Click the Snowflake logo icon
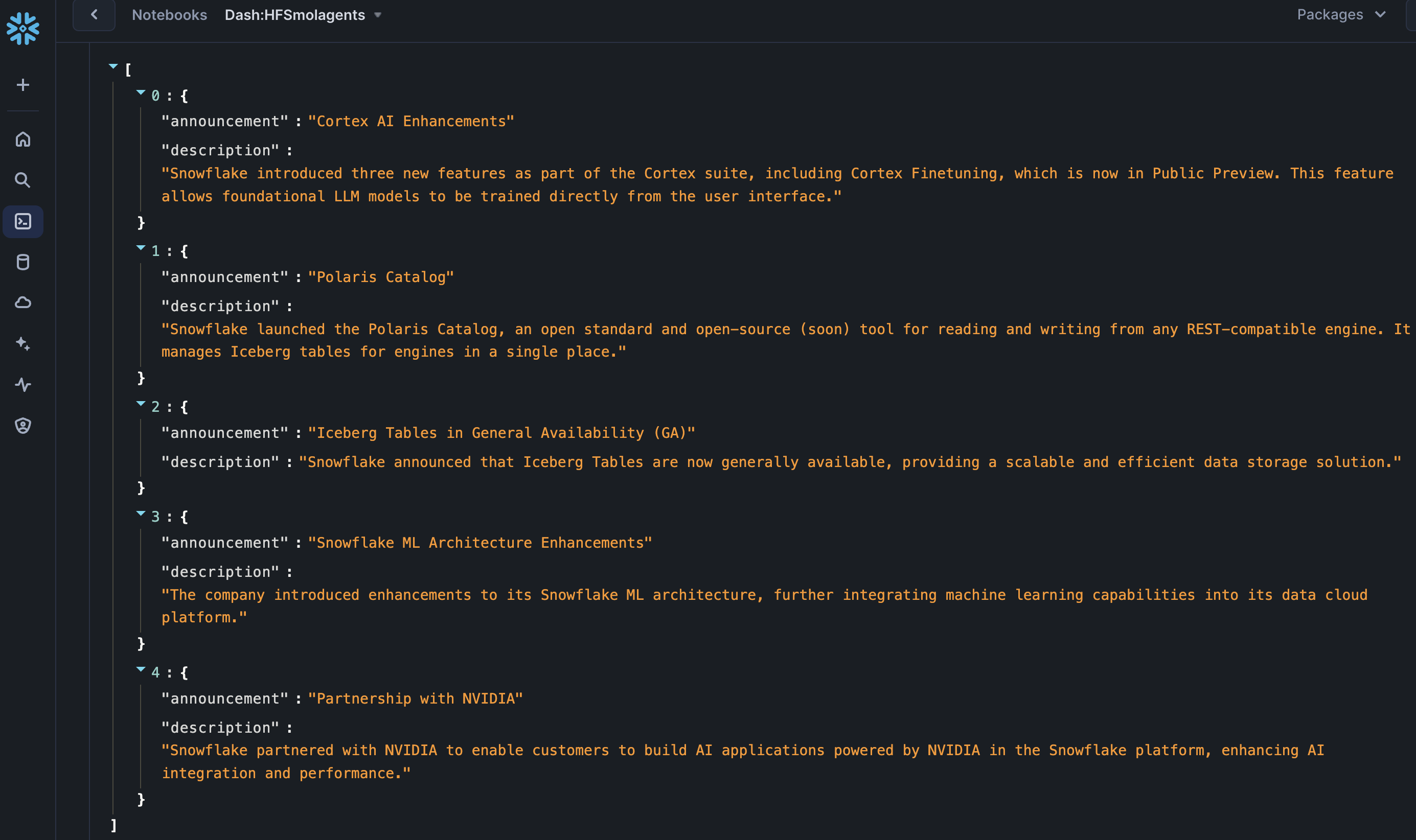1416x840 pixels. pos(22,28)
